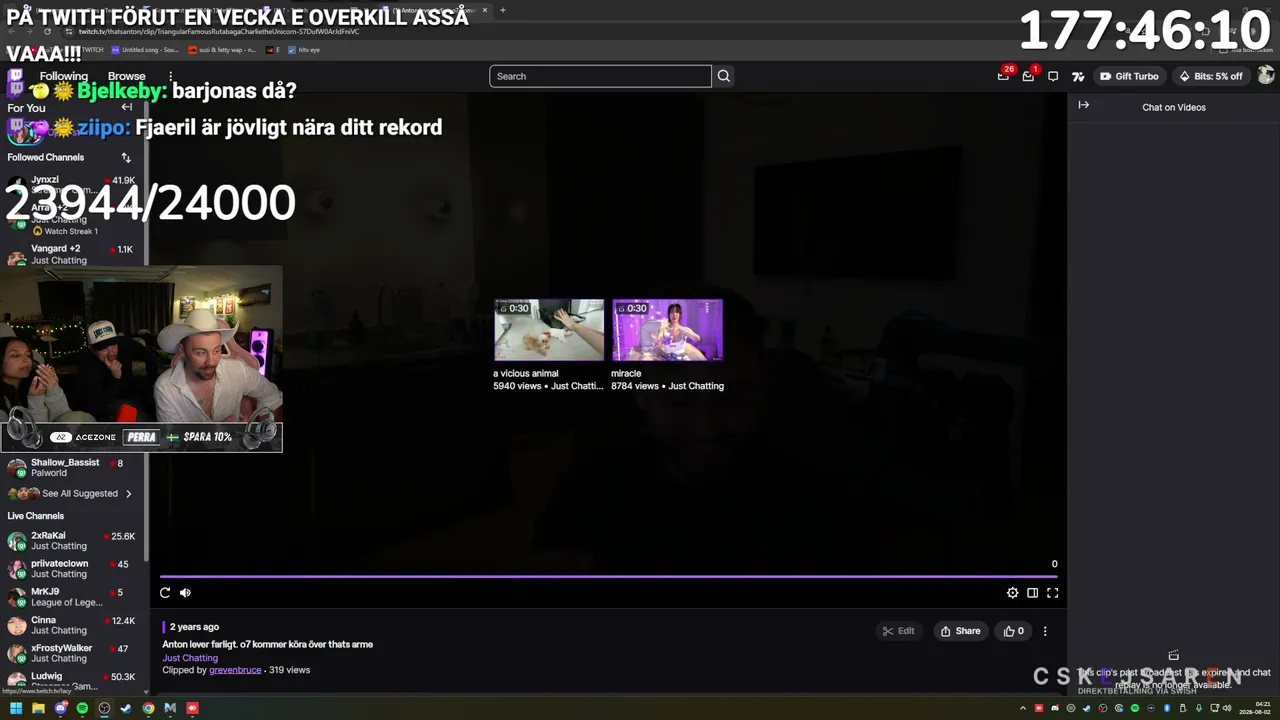Open the Following tab
1280x720 pixels.
tap(64, 76)
